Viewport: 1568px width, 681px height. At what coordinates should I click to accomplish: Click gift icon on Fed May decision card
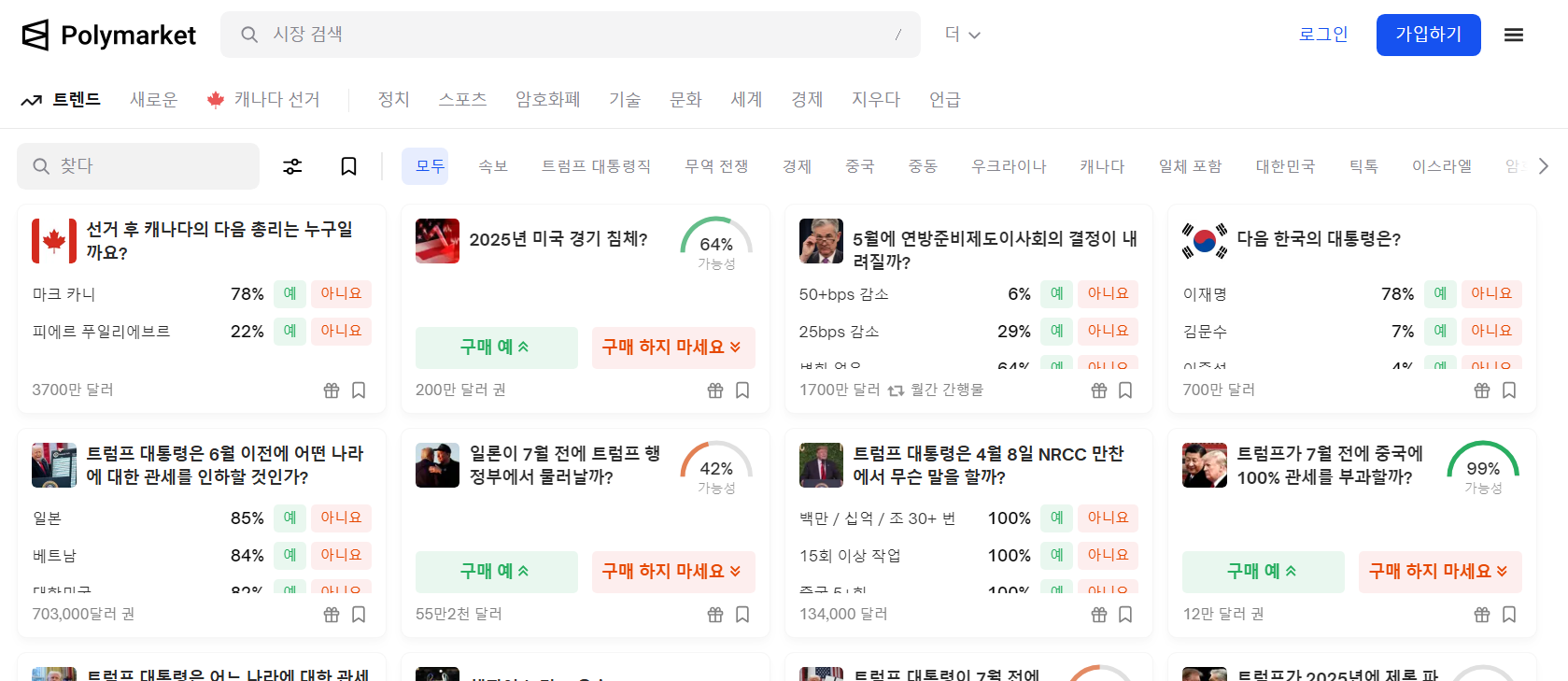tap(1099, 390)
